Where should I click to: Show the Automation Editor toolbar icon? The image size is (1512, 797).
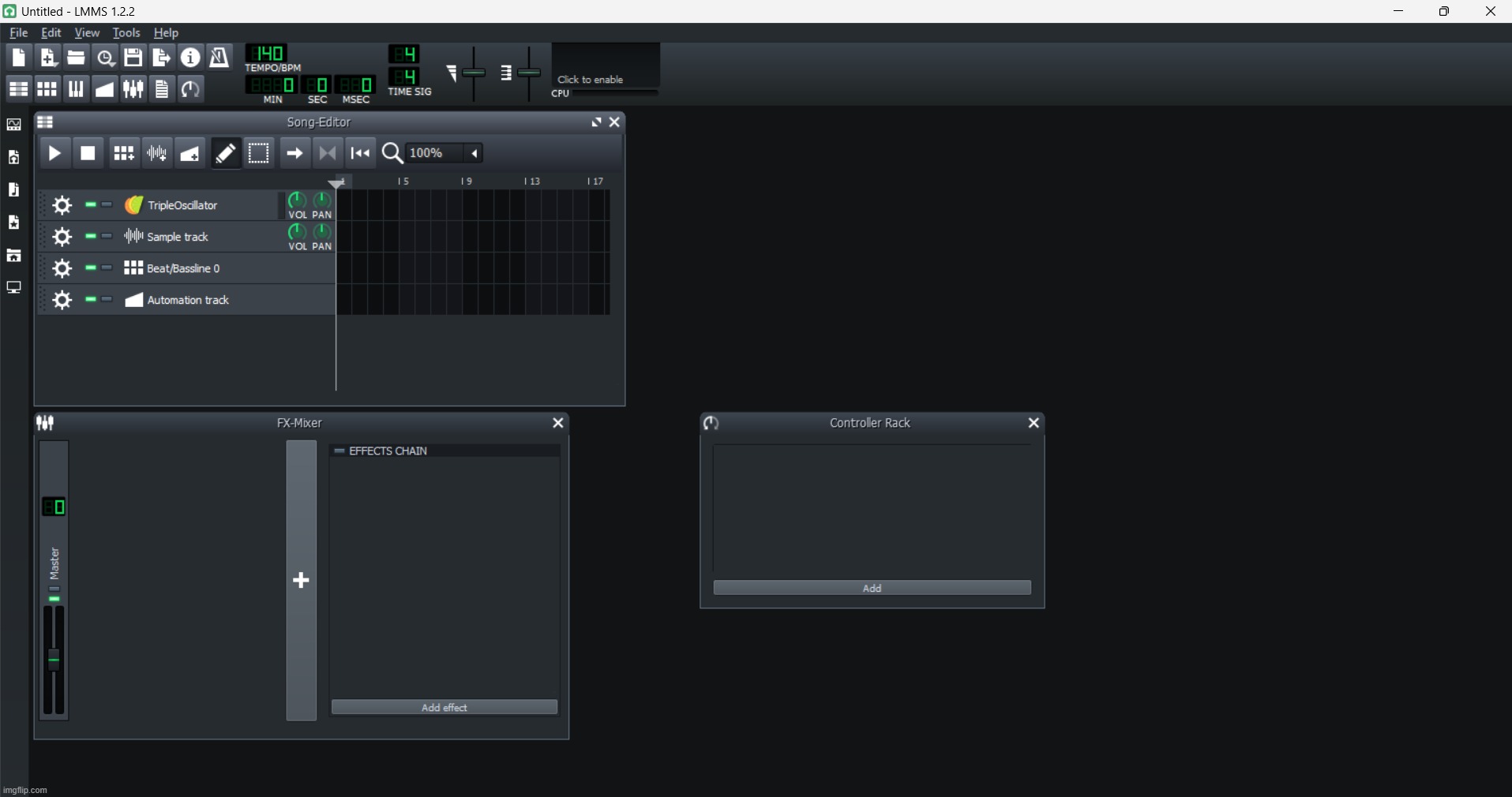click(105, 88)
